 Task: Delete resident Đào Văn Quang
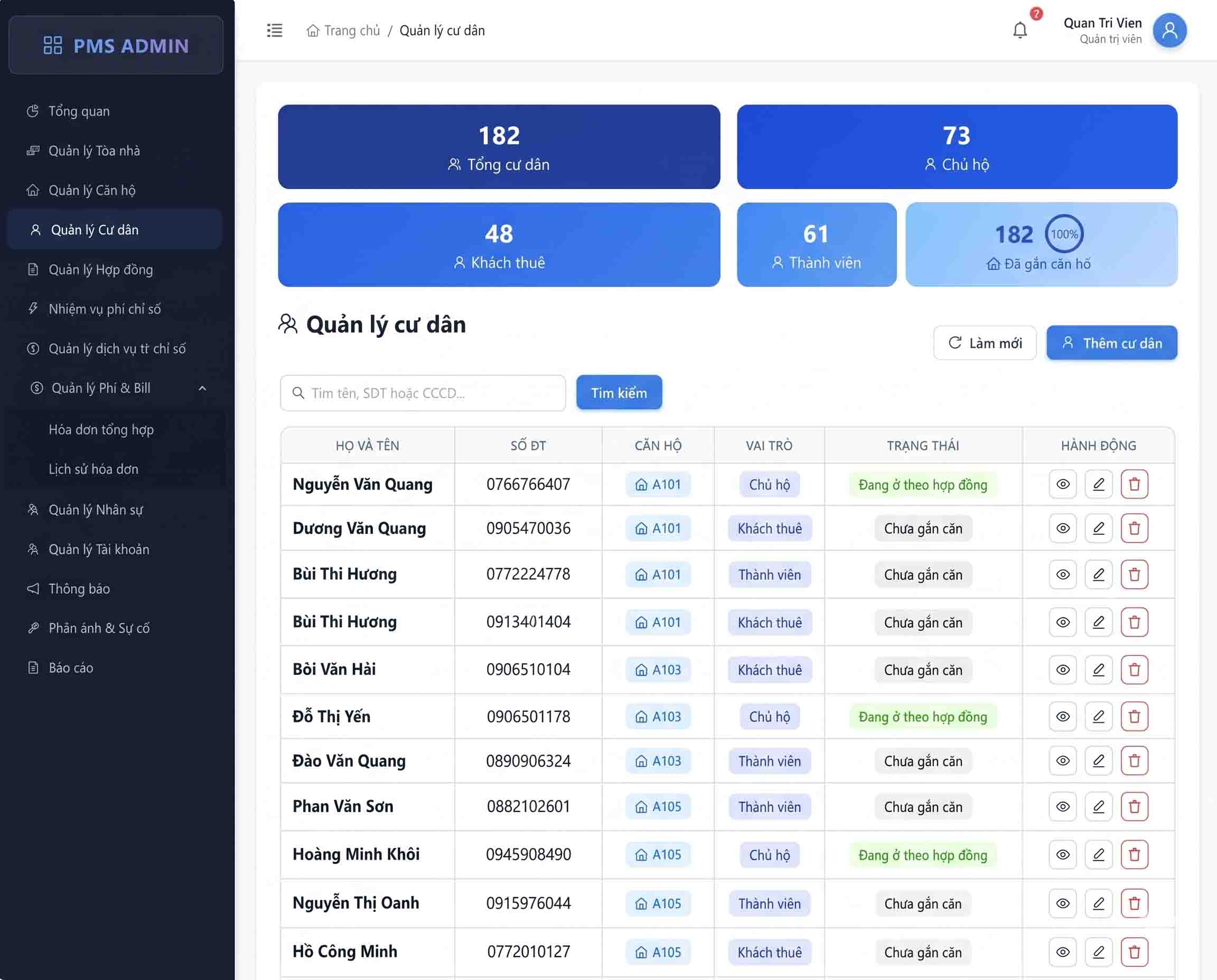1134,761
